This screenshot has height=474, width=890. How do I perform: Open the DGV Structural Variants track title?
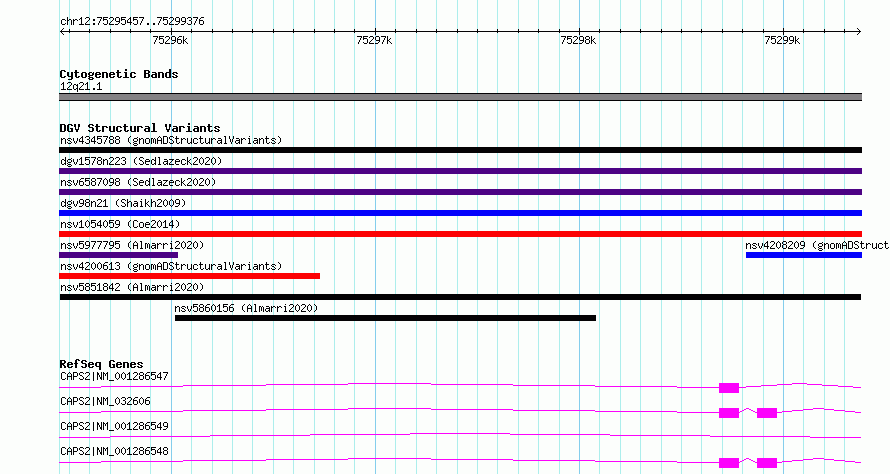pyautogui.click(x=140, y=128)
